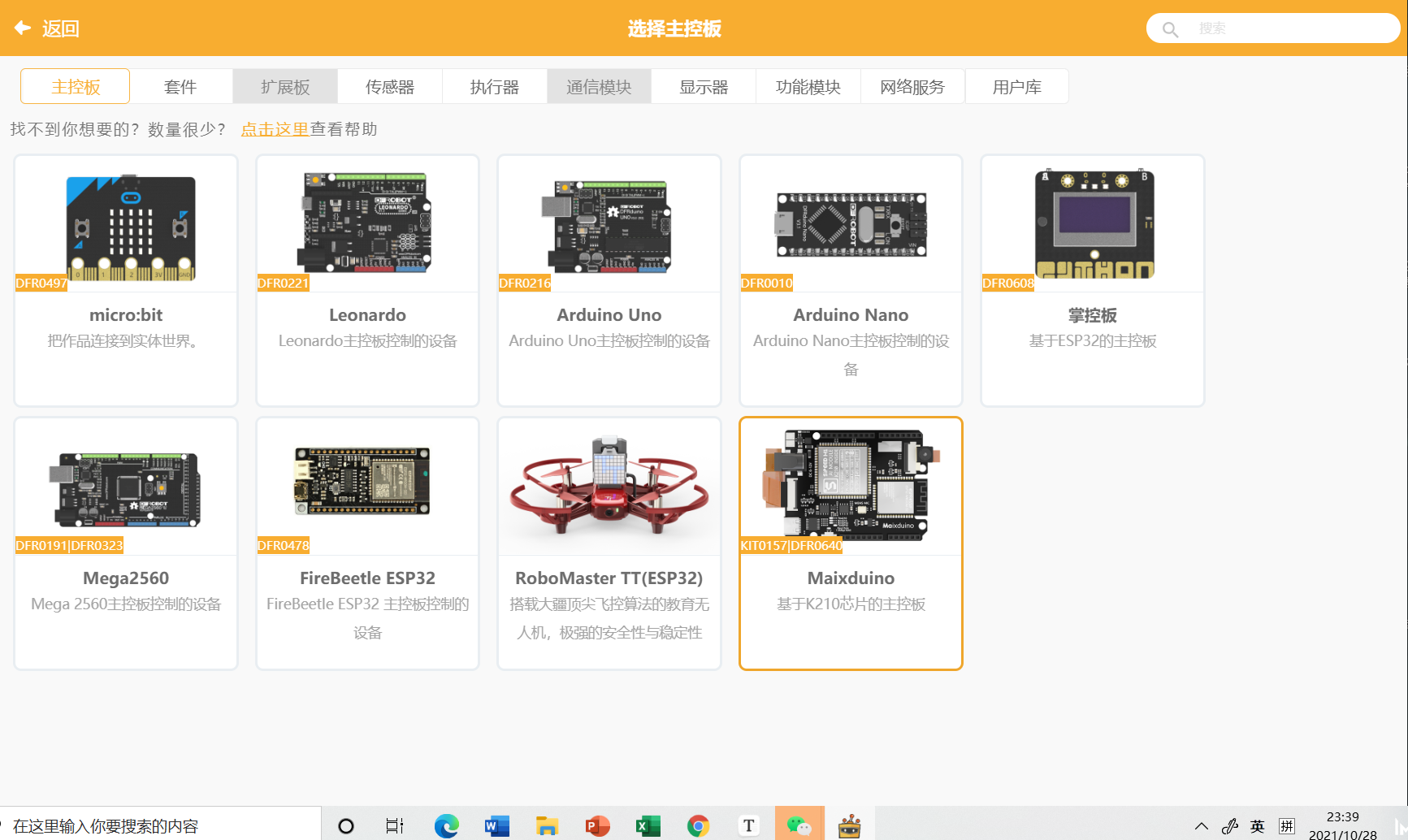This screenshot has height=840, width=1408.
Task: Click the search magnifier icon
Action: [x=1170, y=29]
